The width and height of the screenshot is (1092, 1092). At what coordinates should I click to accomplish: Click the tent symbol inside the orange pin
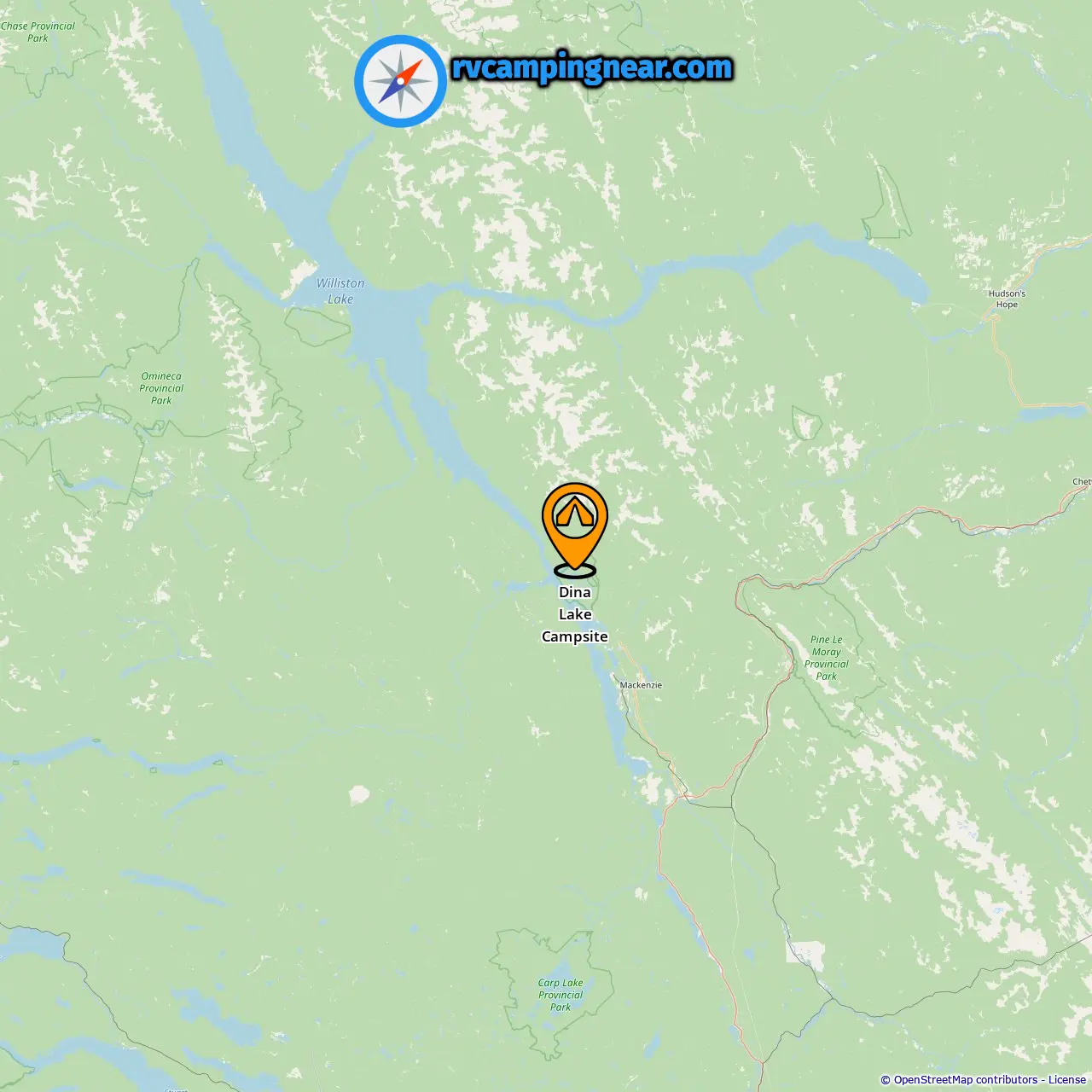[575, 514]
